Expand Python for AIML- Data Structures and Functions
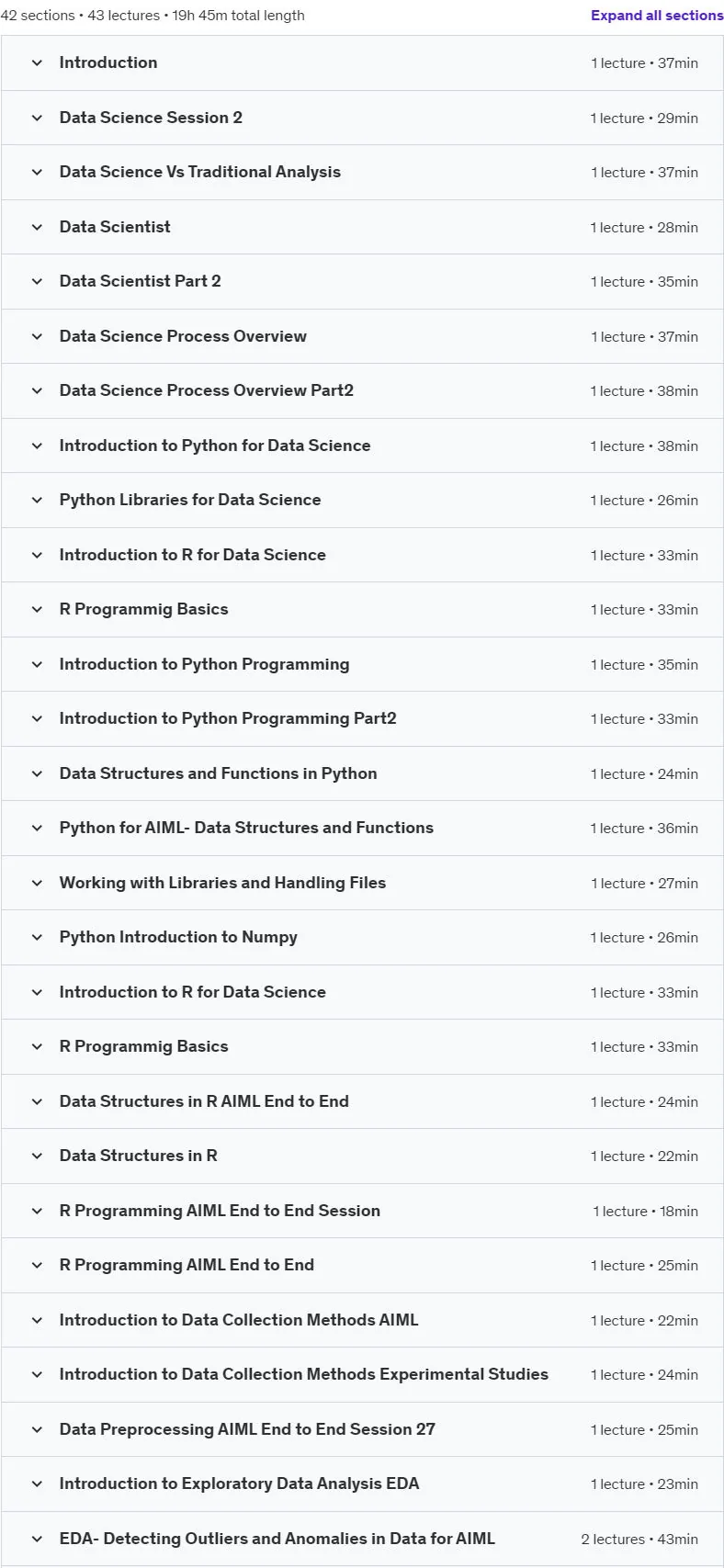This screenshot has height=1568, width=724. click(x=362, y=828)
